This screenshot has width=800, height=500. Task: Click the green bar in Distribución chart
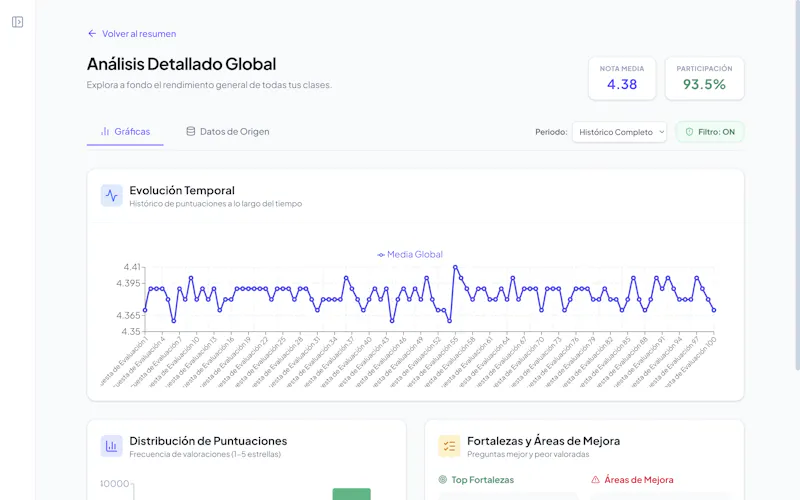point(352,494)
